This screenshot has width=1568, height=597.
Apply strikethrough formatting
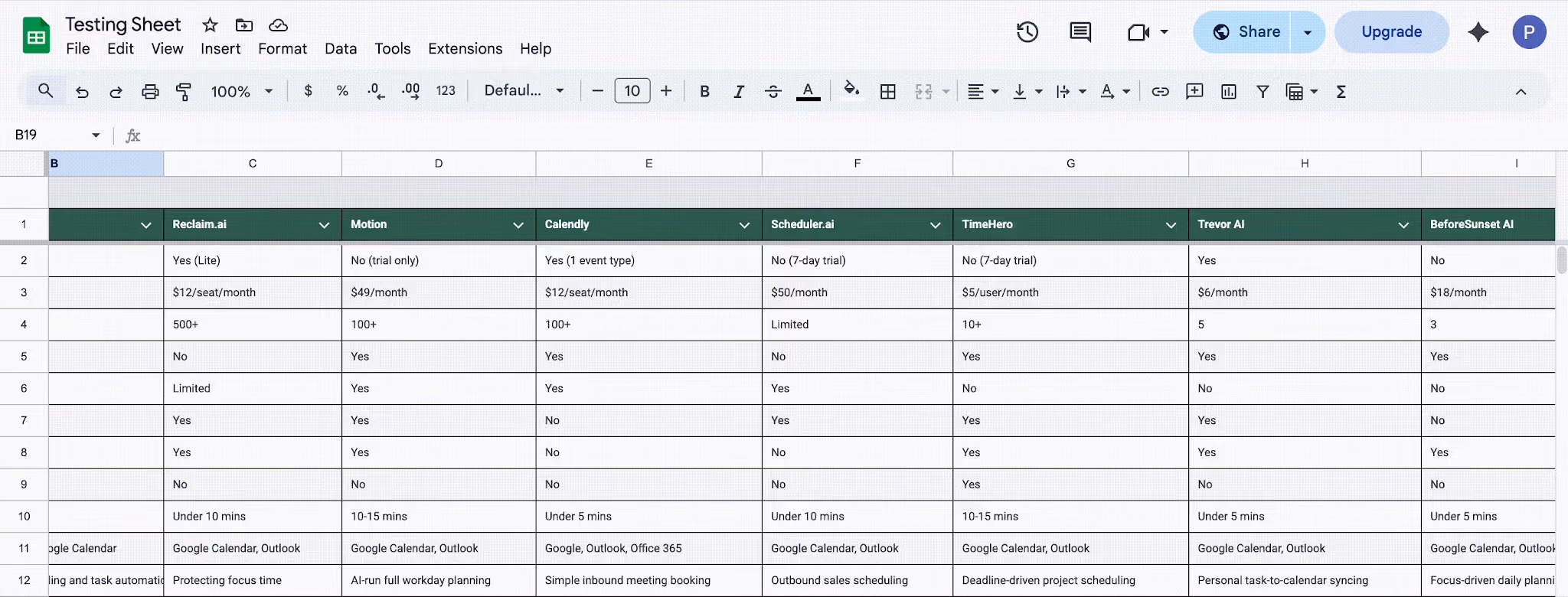(x=773, y=92)
